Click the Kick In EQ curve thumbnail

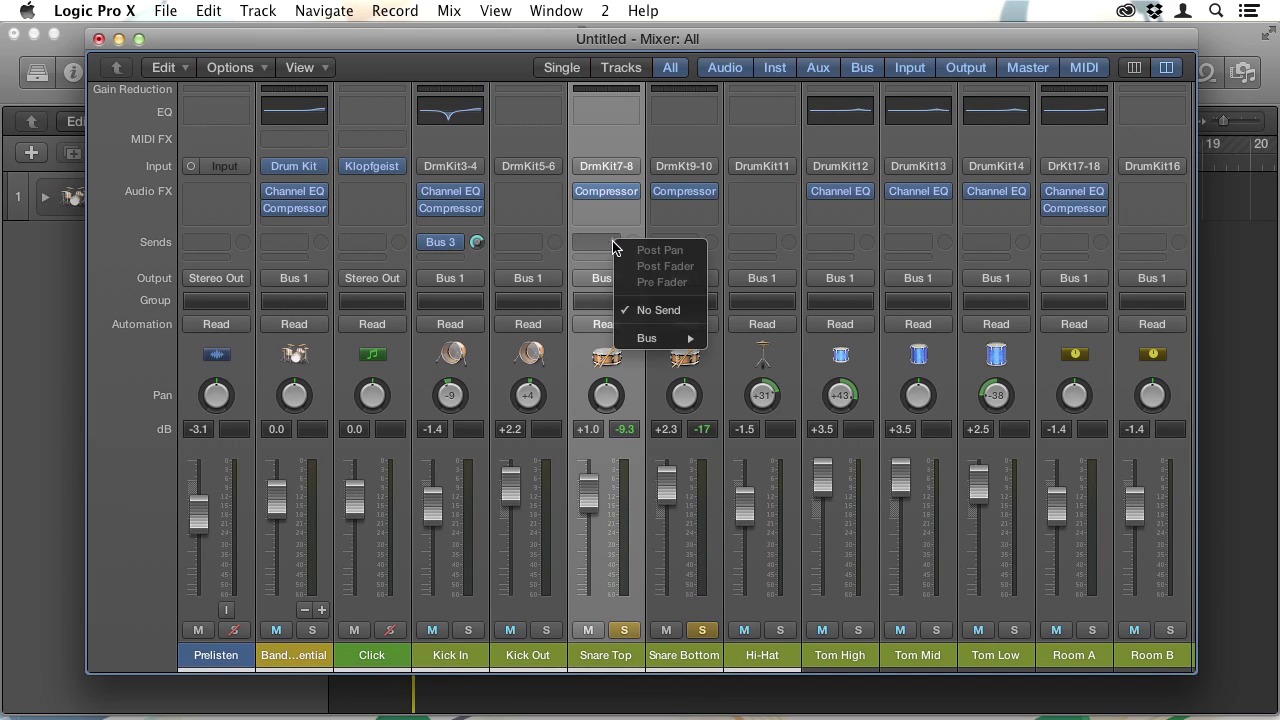(x=450, y=111)
